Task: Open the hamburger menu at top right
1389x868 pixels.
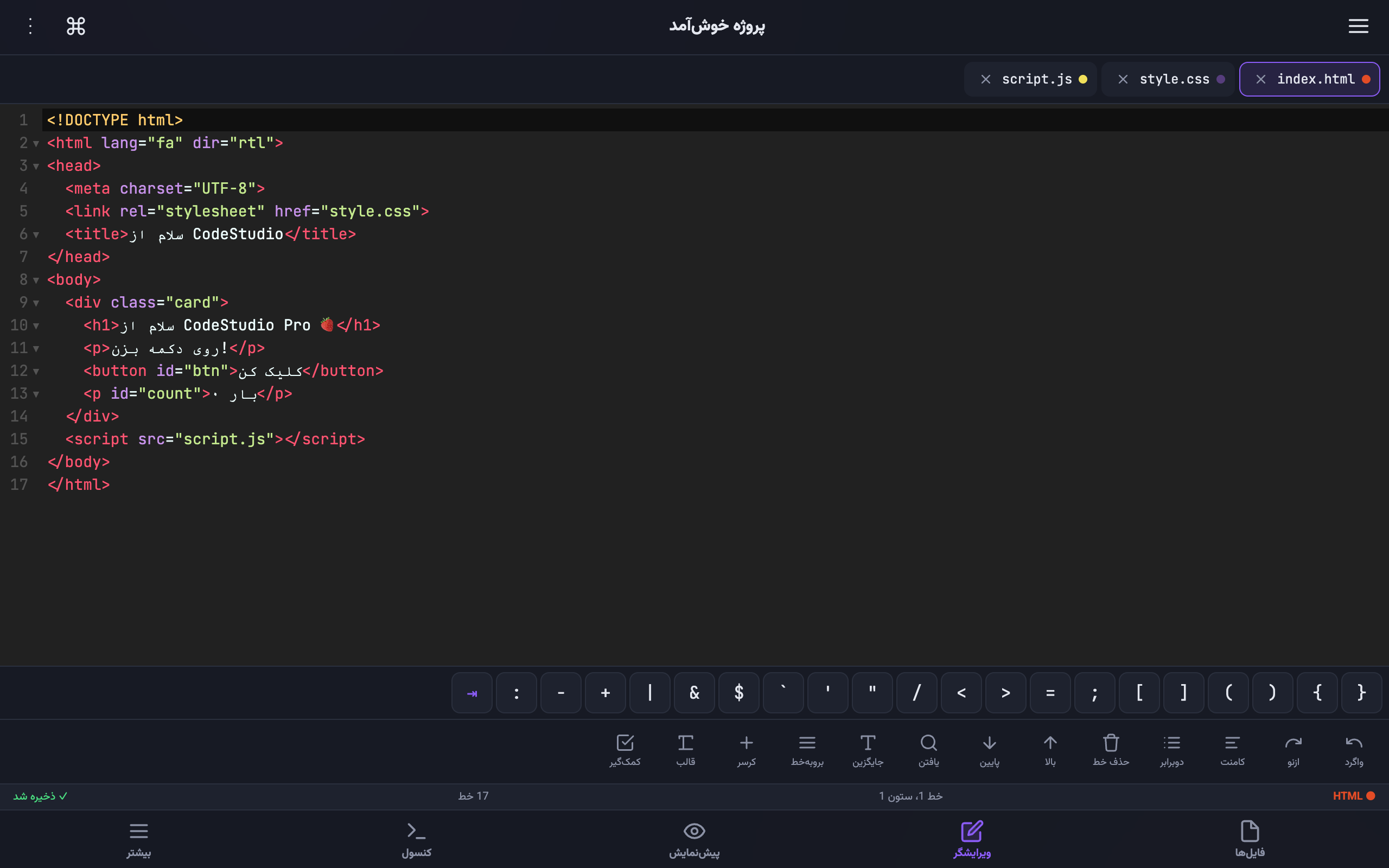Action: pyautogui.click(x=1358, y=27)
